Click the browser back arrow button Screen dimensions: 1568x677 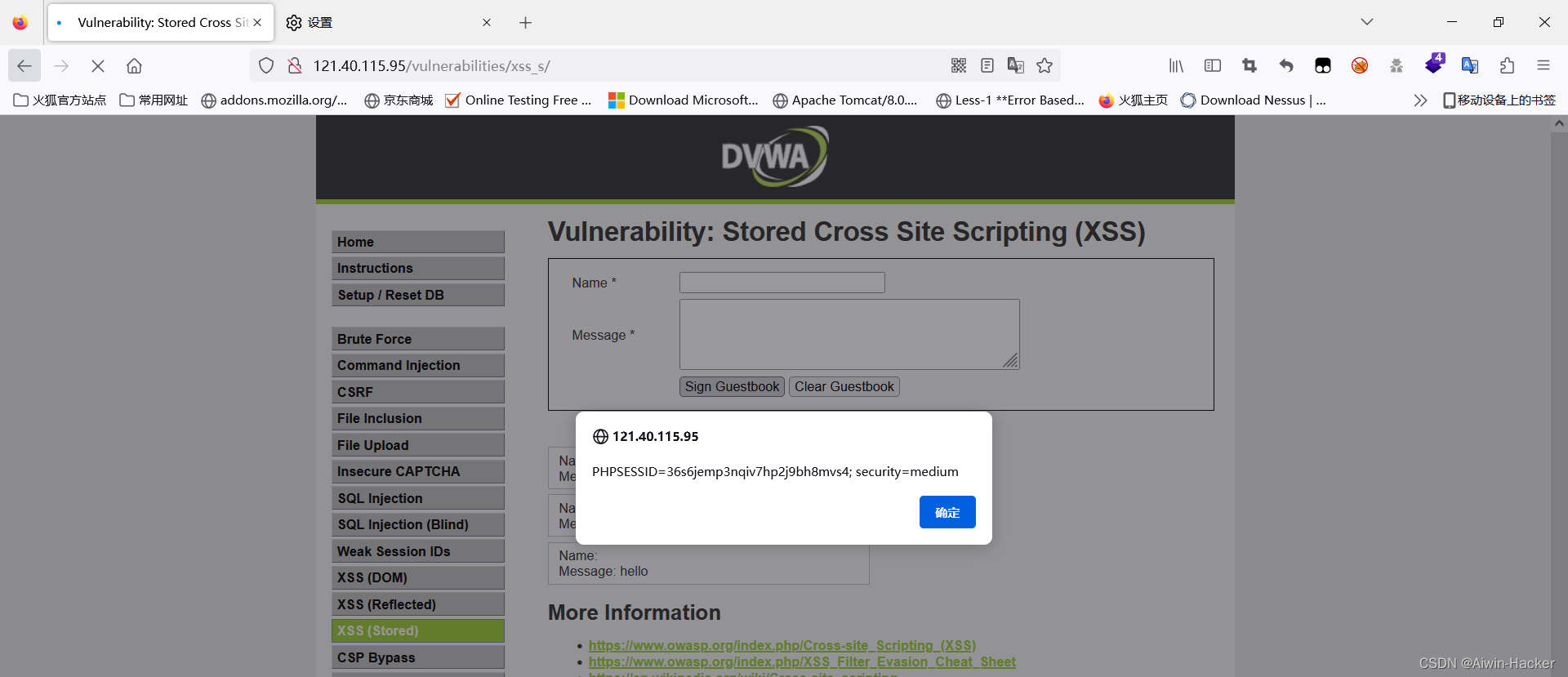(24, 66)
